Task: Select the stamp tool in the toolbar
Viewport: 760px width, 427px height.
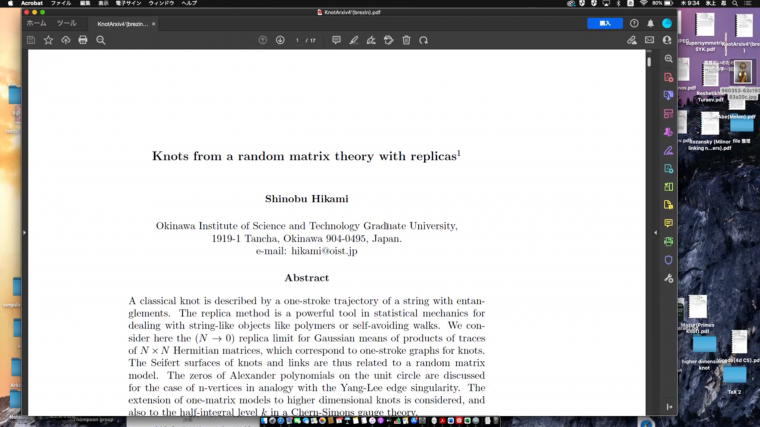Action: tap(389, 40)
